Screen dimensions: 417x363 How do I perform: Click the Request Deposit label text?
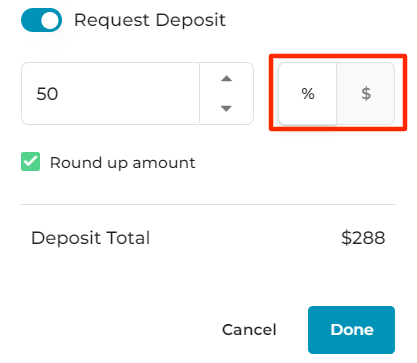coord(150,20)
